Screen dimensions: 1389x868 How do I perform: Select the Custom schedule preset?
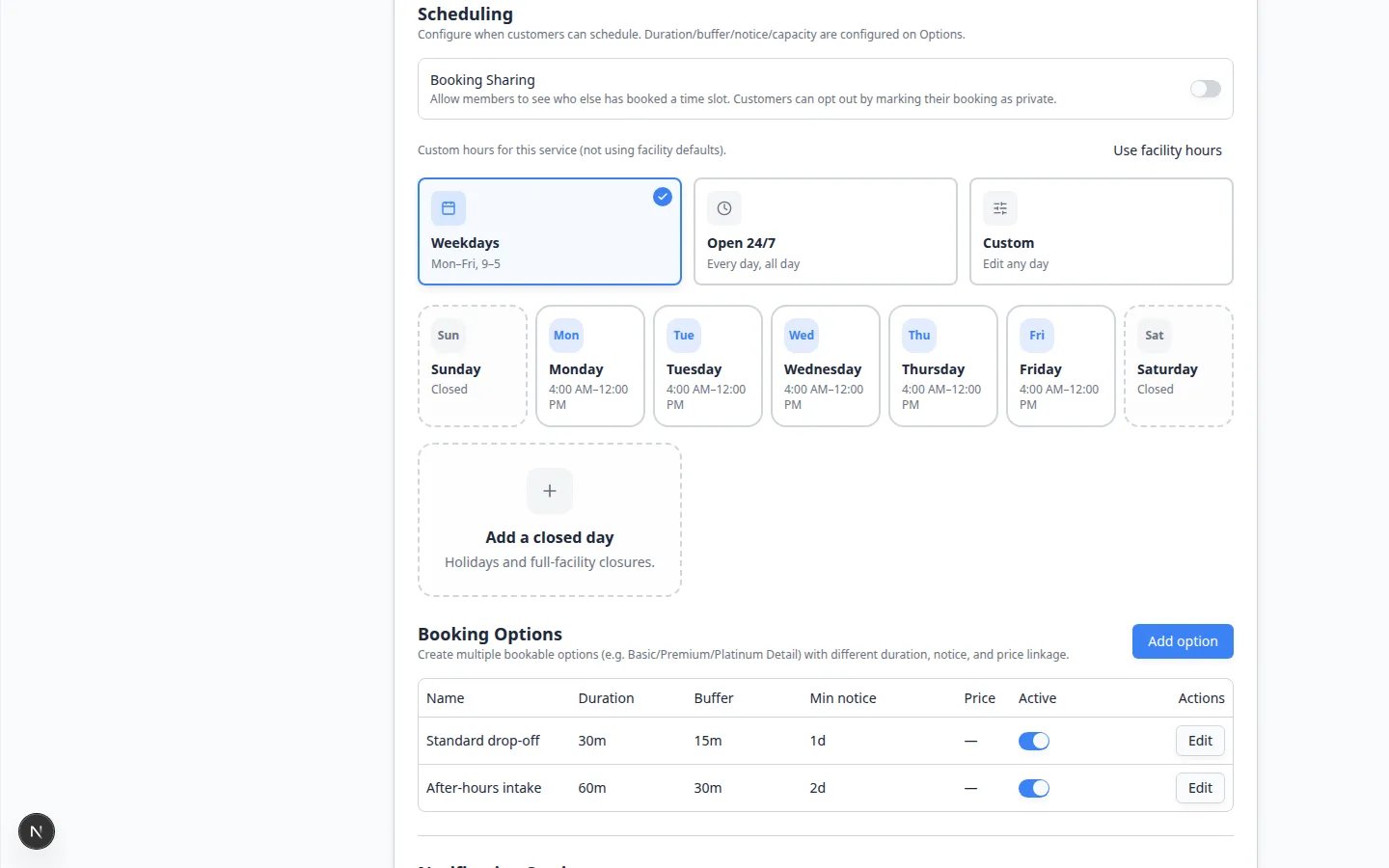[1102, 231]
